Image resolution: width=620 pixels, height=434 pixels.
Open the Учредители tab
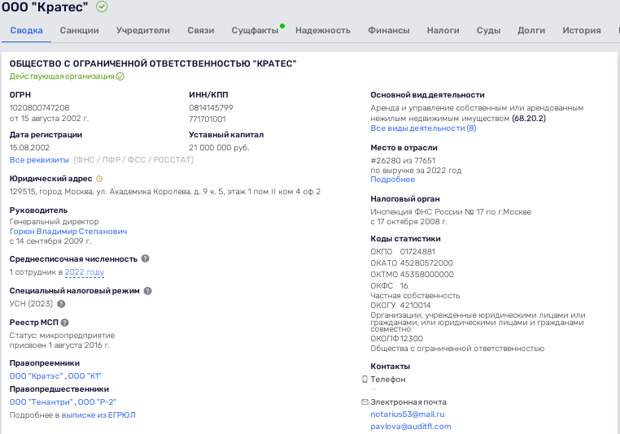pos(143,30)
